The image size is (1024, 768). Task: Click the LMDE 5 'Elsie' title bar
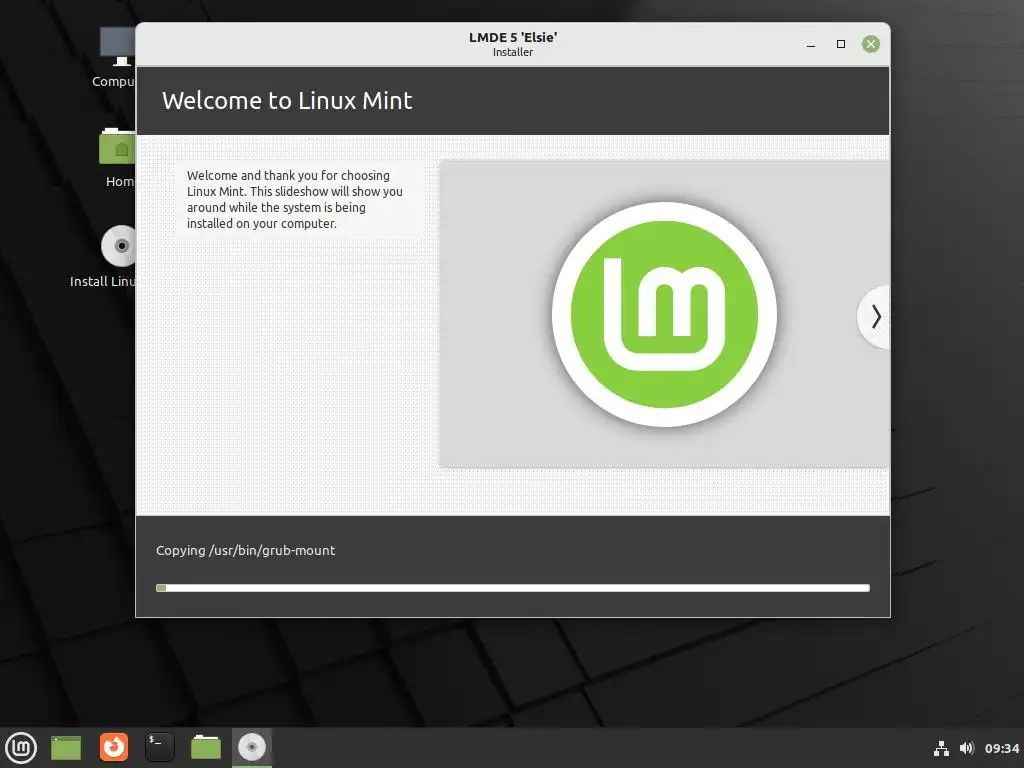point(513,44)
